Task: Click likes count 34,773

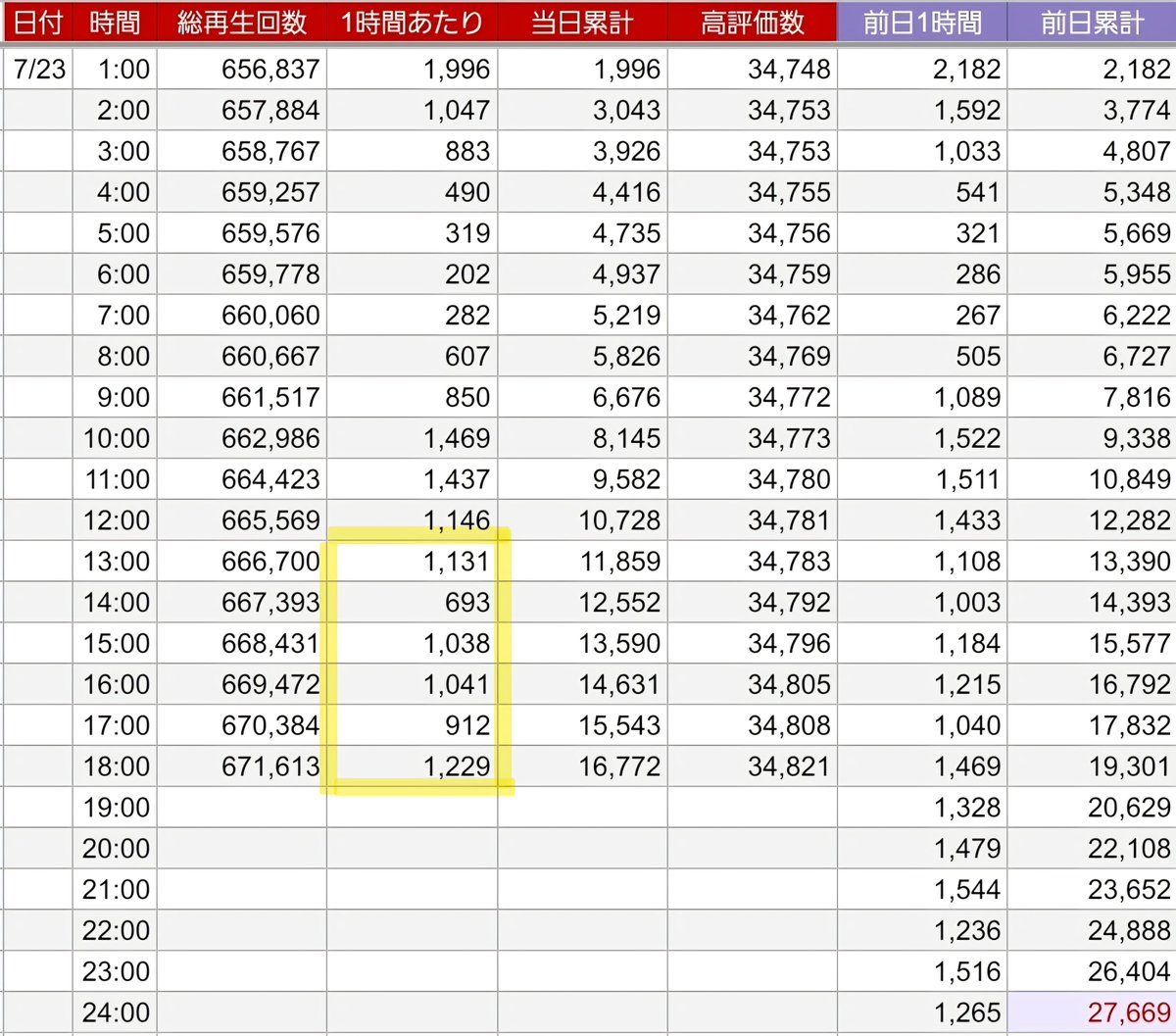Action: (x=753, y=438)
